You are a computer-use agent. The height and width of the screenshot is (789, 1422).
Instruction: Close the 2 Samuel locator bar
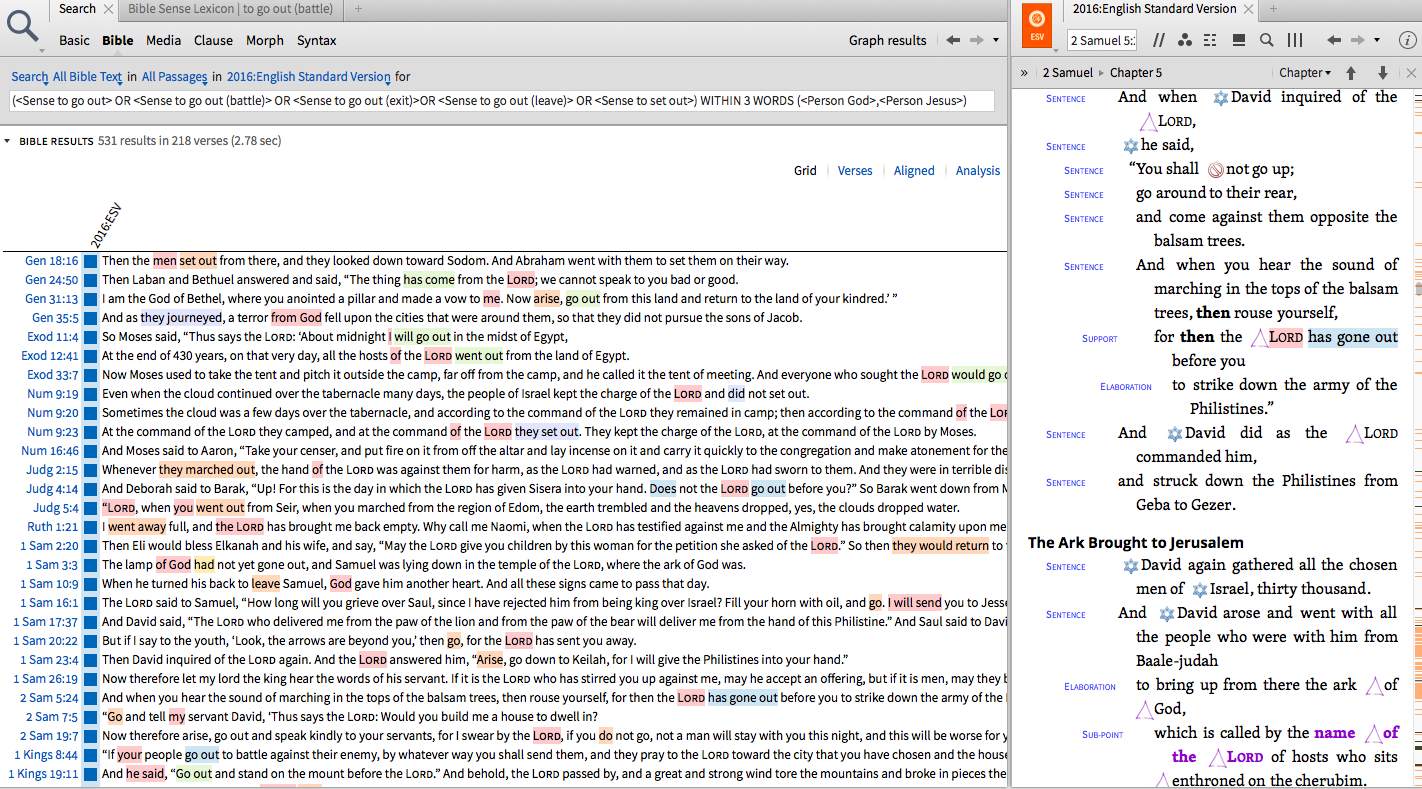coord(1411,73)
